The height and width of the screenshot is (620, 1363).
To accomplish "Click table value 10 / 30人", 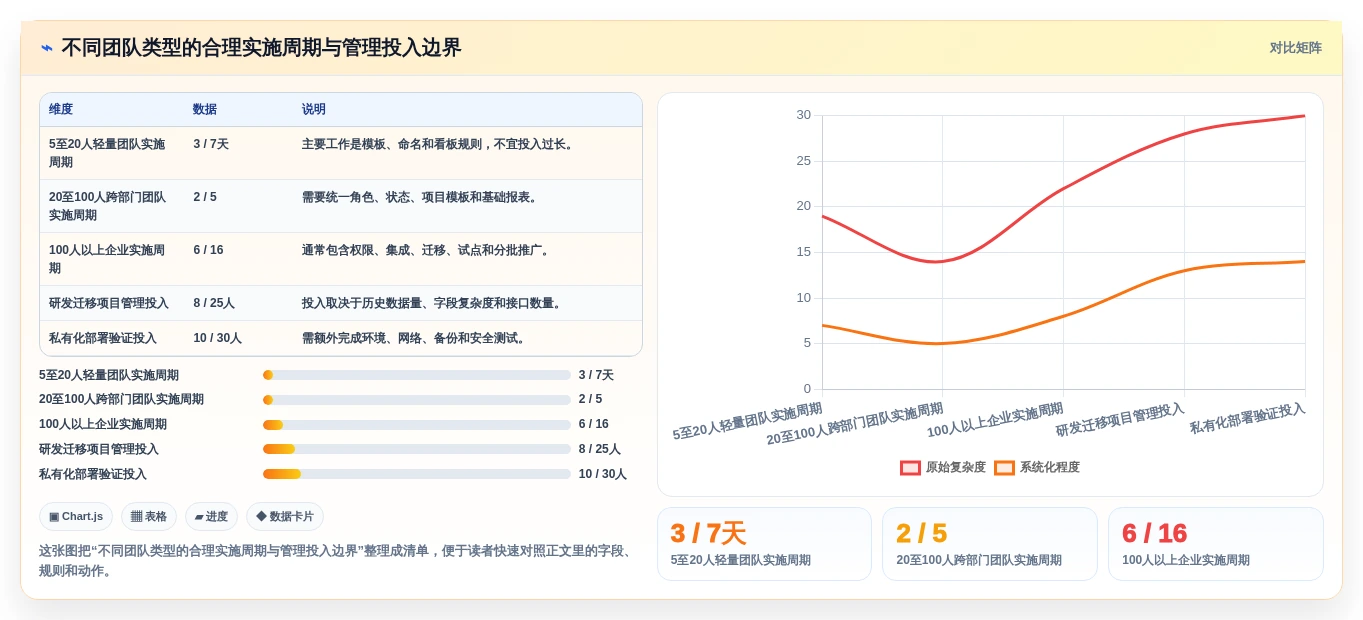I will pyautogui.click(x=217, y=338).
